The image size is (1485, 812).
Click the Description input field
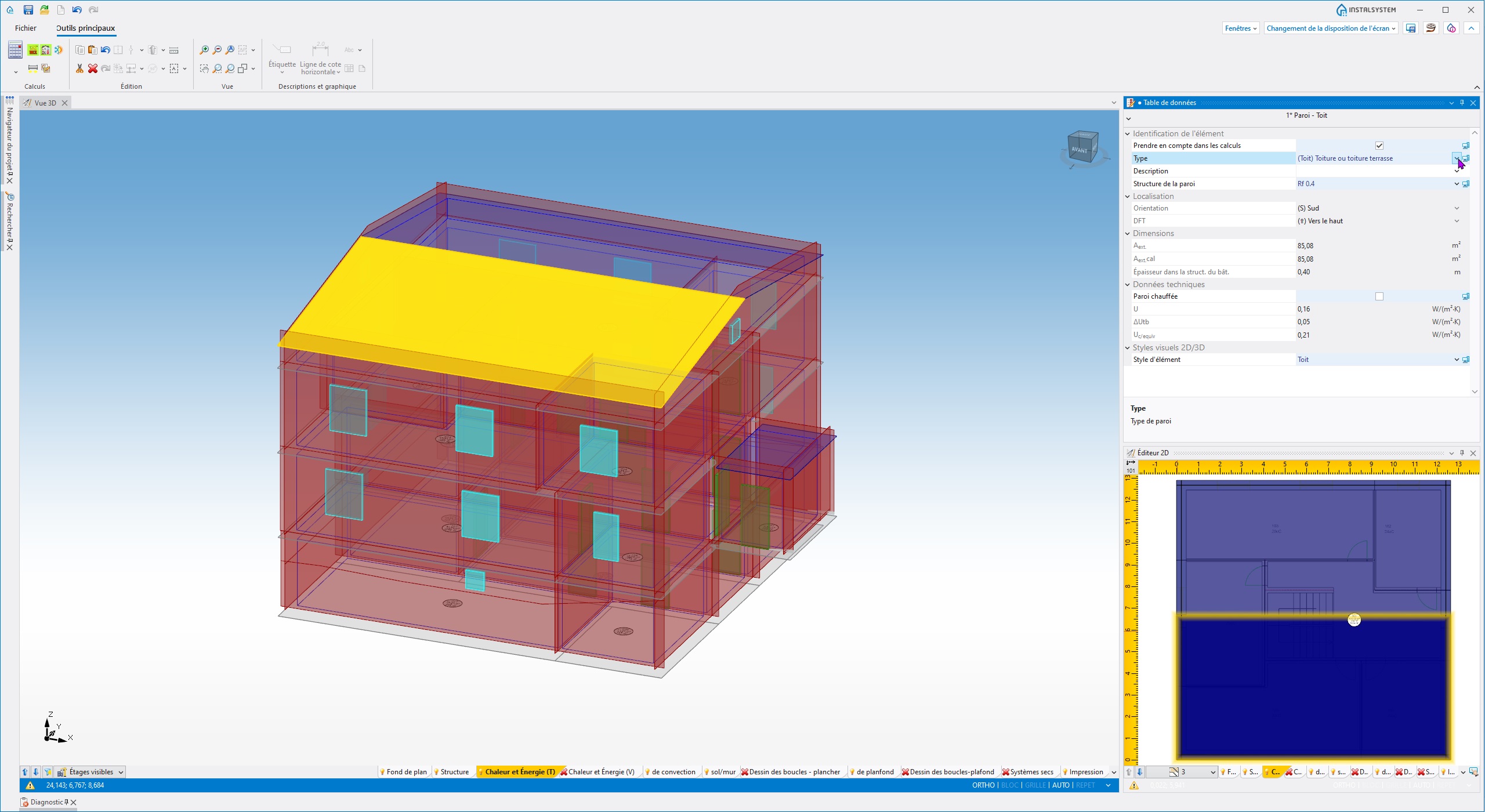click(x=1374, y=171)
